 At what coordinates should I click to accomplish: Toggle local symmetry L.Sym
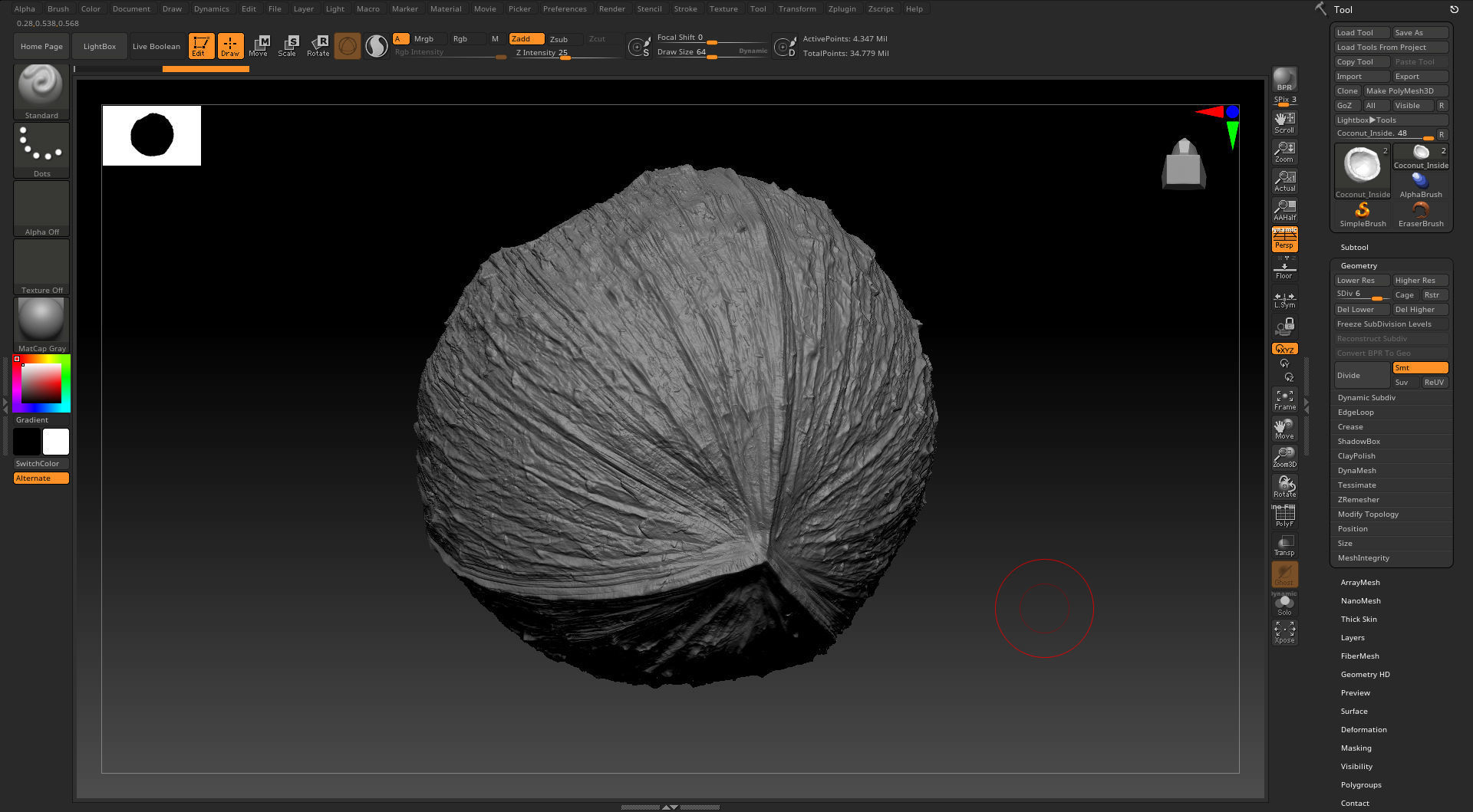1284,299
